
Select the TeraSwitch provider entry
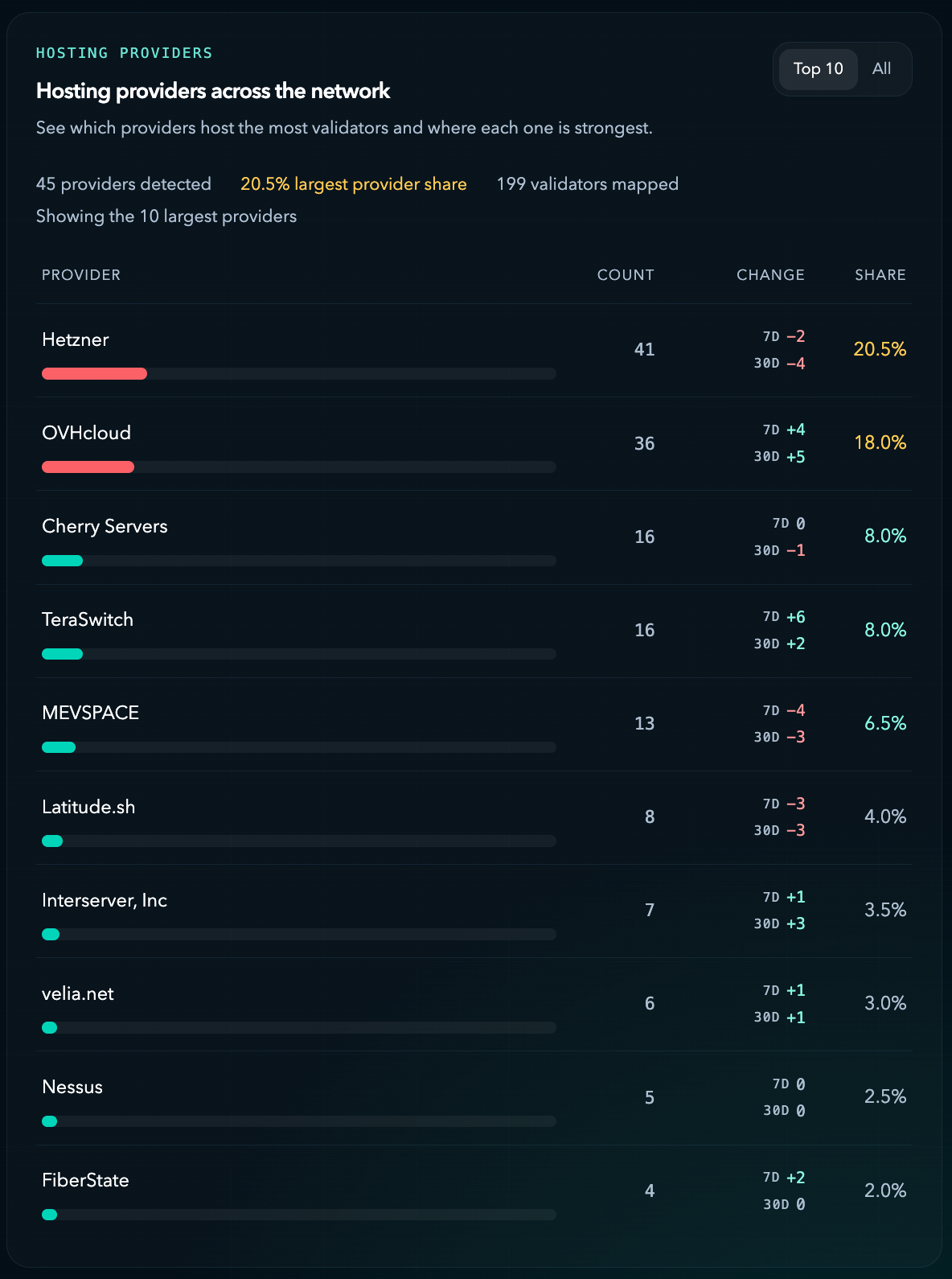(88, 619)
